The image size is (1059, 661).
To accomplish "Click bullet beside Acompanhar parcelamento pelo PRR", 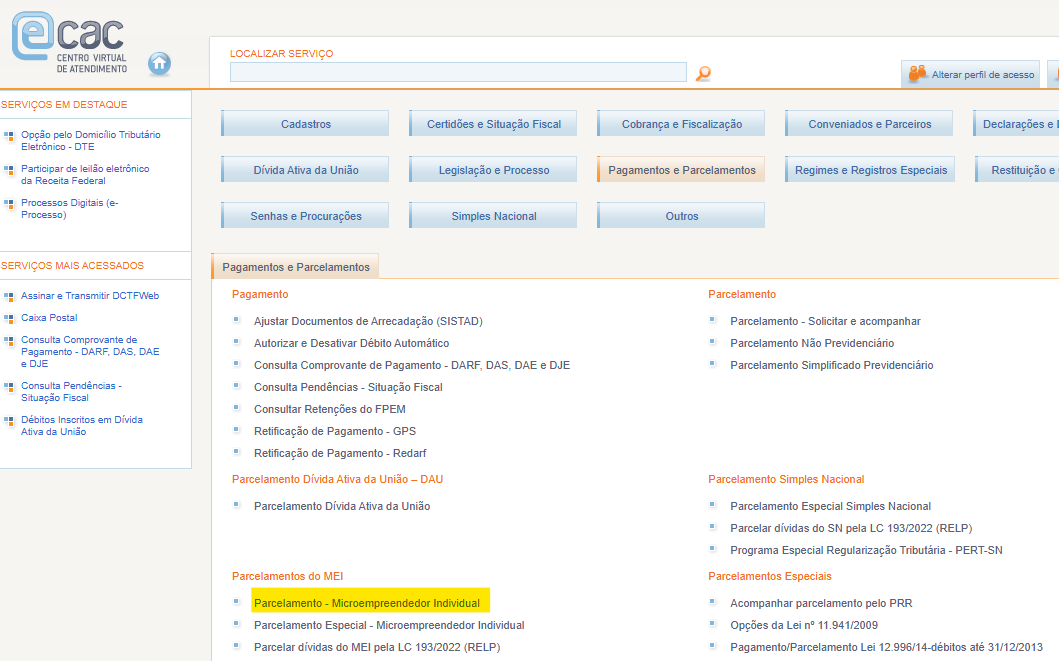I will [x=713, y=602].
